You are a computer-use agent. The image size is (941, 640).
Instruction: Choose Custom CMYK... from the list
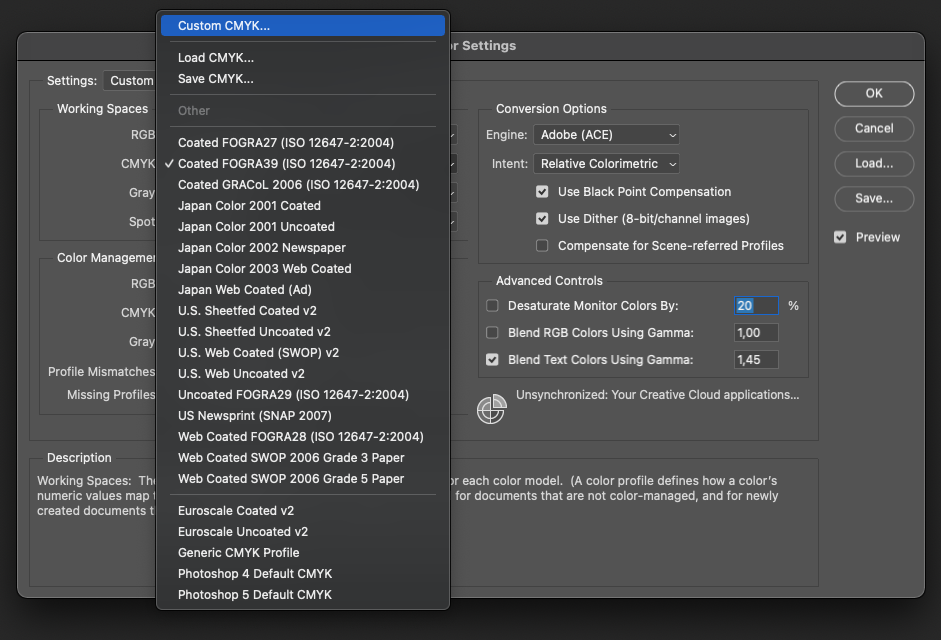pyautogui.click(x=303, y=26)
